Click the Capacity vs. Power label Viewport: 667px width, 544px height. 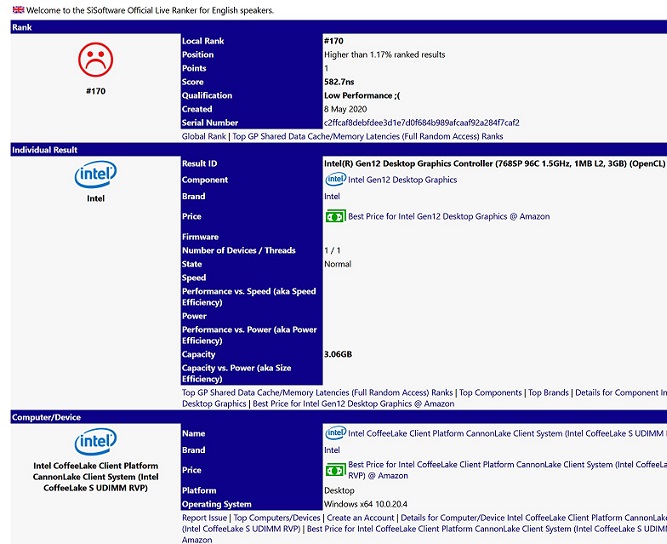tap(237, 373)
